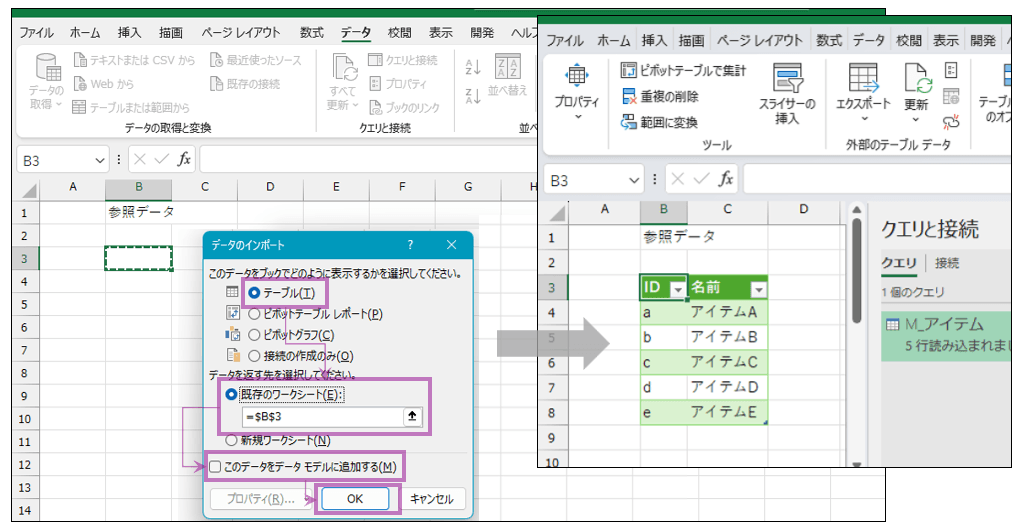Click ピボットテーブルで集計
Screen dimensions: 1021x531
pyautogui.click(x=684, y=70)
